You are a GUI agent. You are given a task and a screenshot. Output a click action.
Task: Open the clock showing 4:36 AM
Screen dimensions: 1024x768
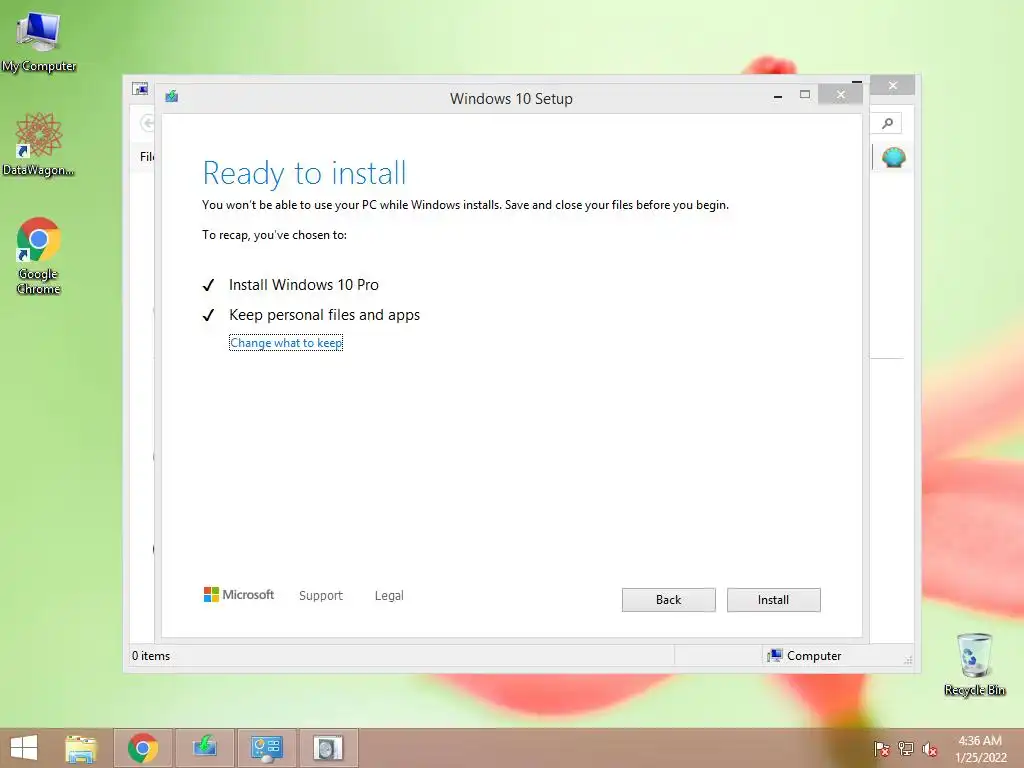[x=980, y=749]
